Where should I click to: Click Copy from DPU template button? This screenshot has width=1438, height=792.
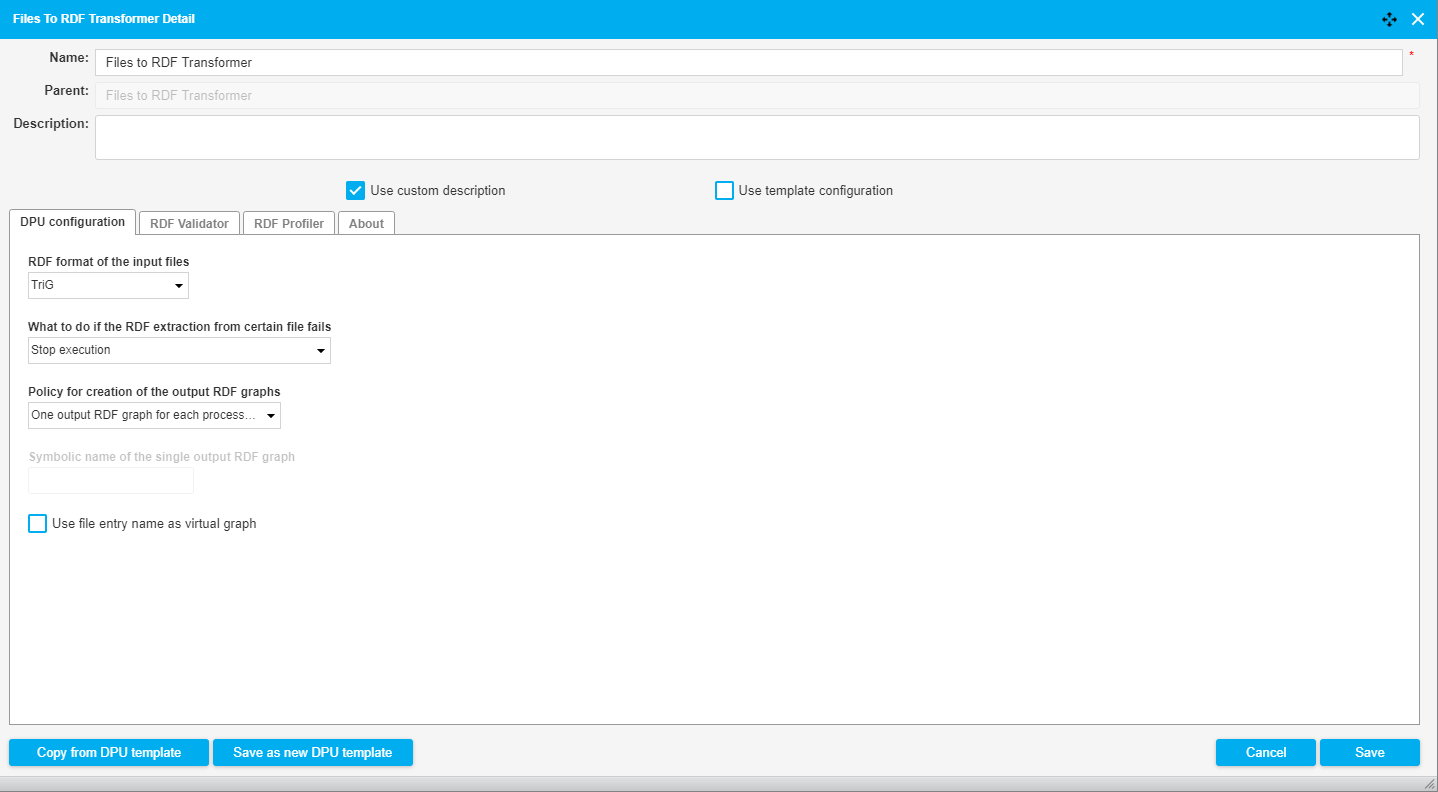tap(109, 753)
